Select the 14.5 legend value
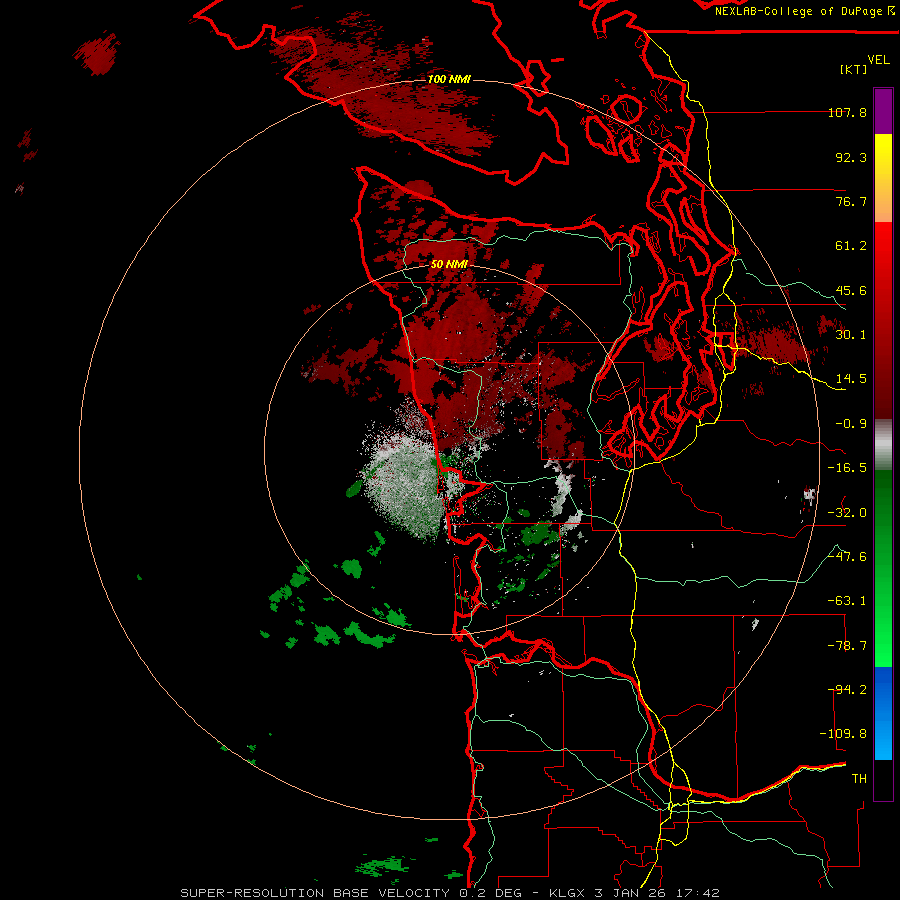 [x=851, y=379]
